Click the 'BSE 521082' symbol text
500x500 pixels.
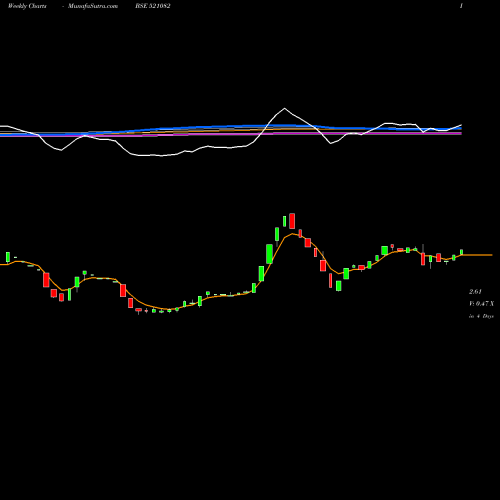pos(153,6)
